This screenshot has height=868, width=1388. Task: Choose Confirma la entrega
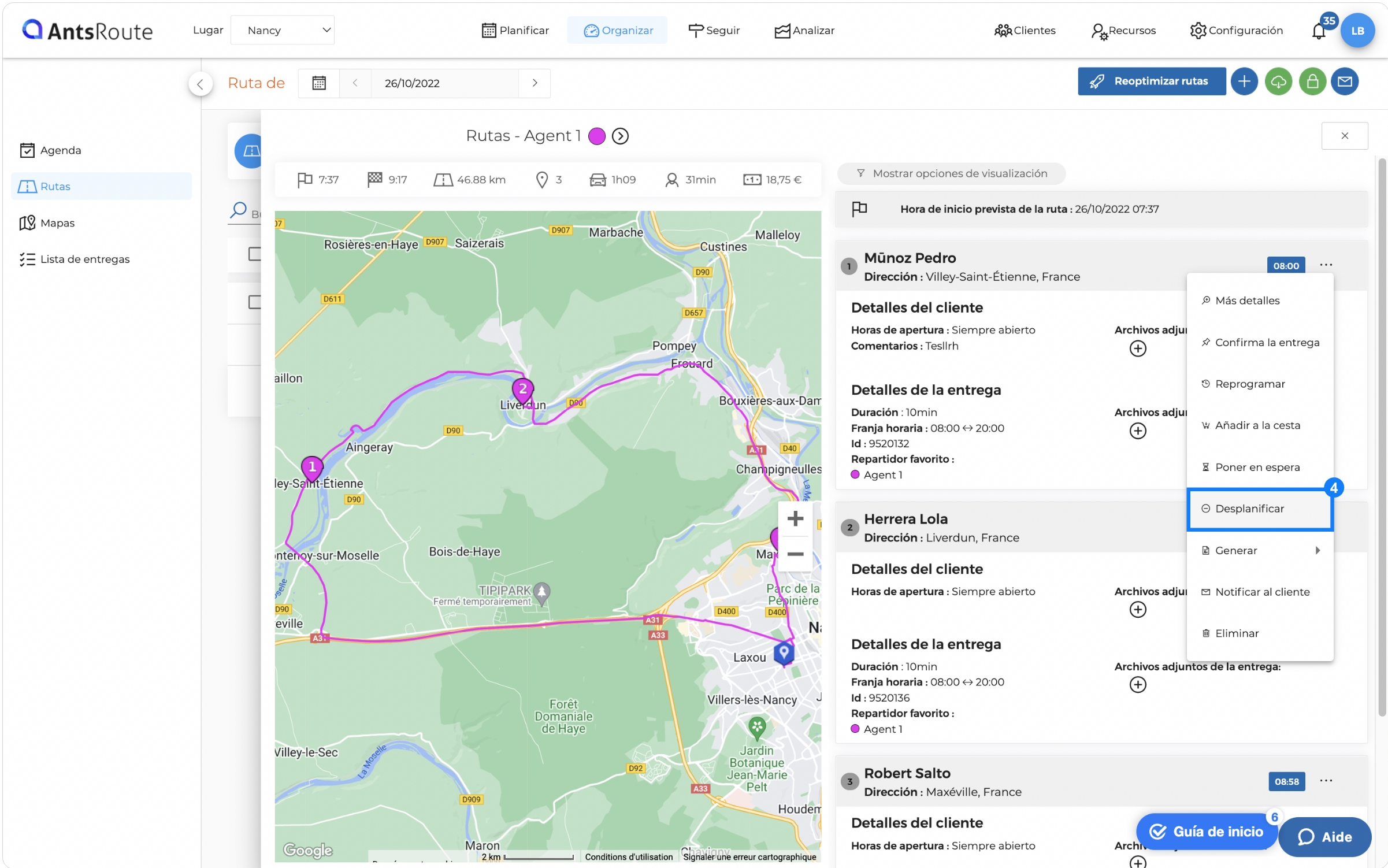[x=1260, y=343]
